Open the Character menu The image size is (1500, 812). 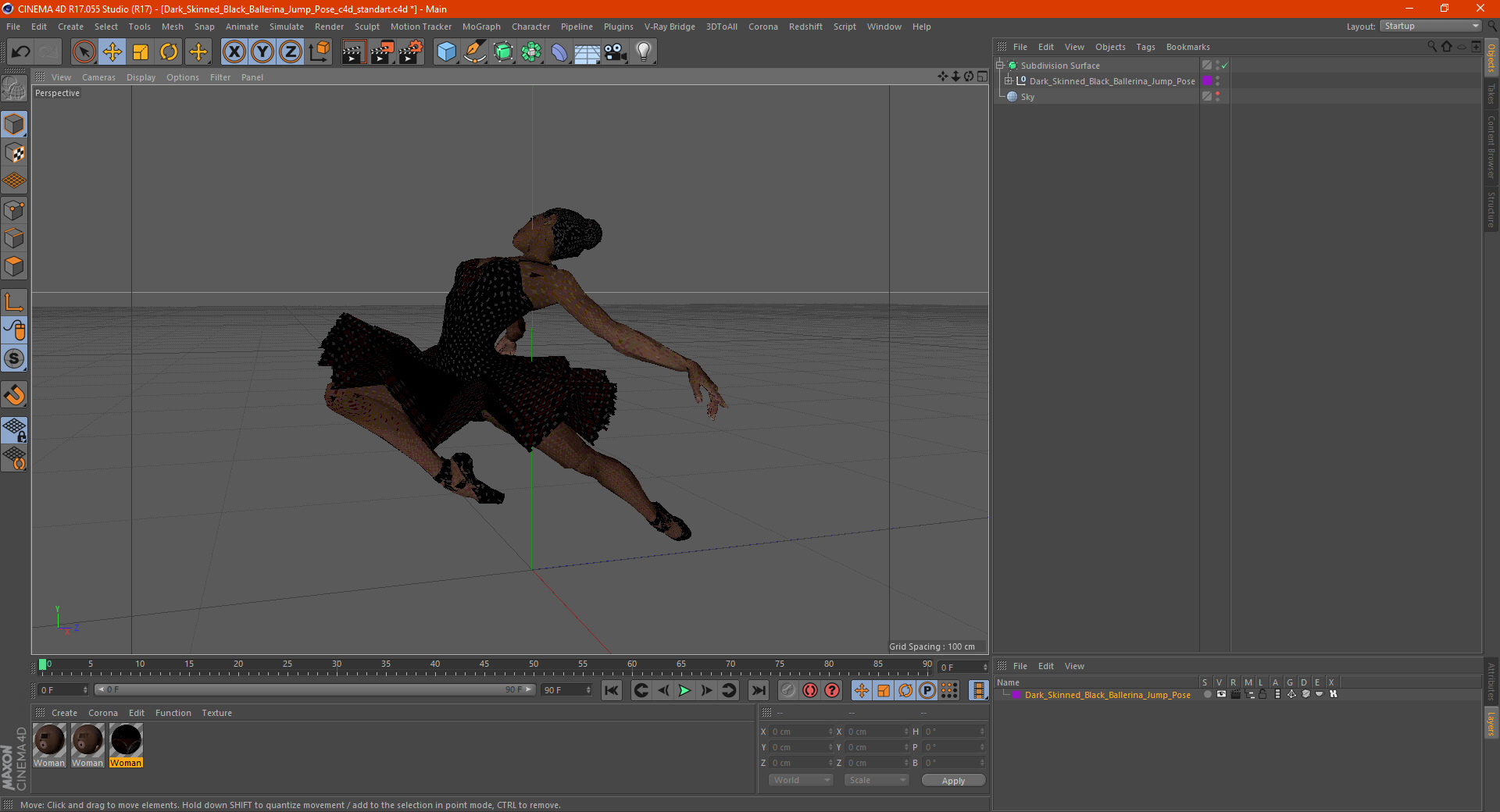(530, 27)
